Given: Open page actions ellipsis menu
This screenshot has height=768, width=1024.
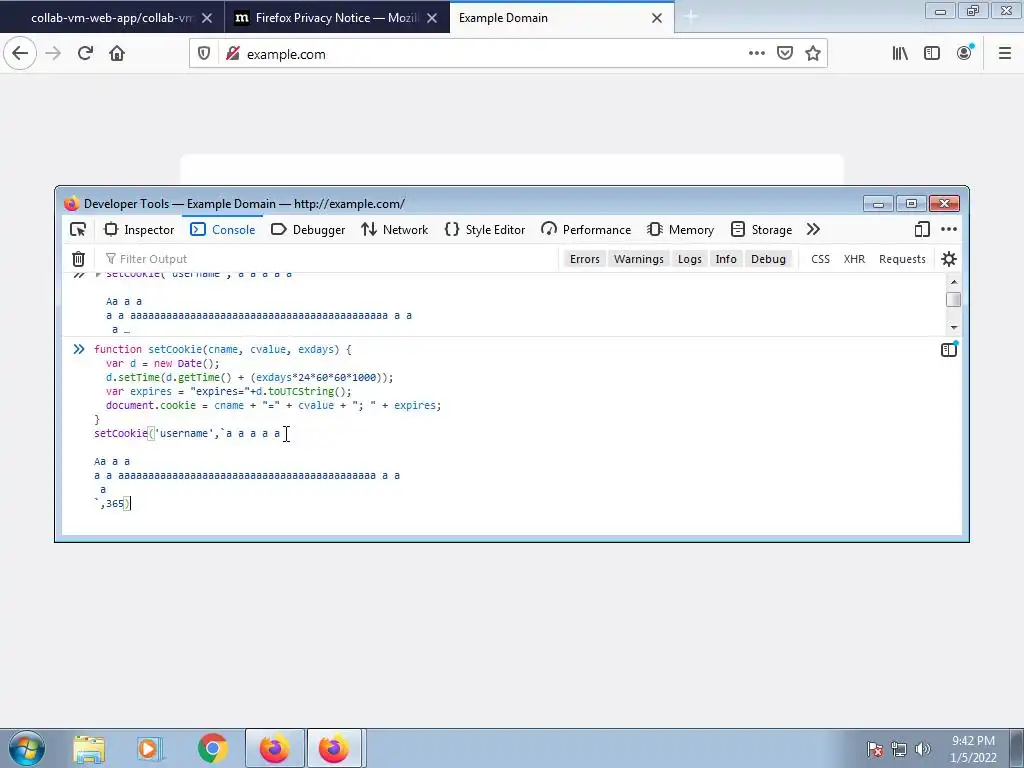Looking at the screenshot, I should [756, 54].
